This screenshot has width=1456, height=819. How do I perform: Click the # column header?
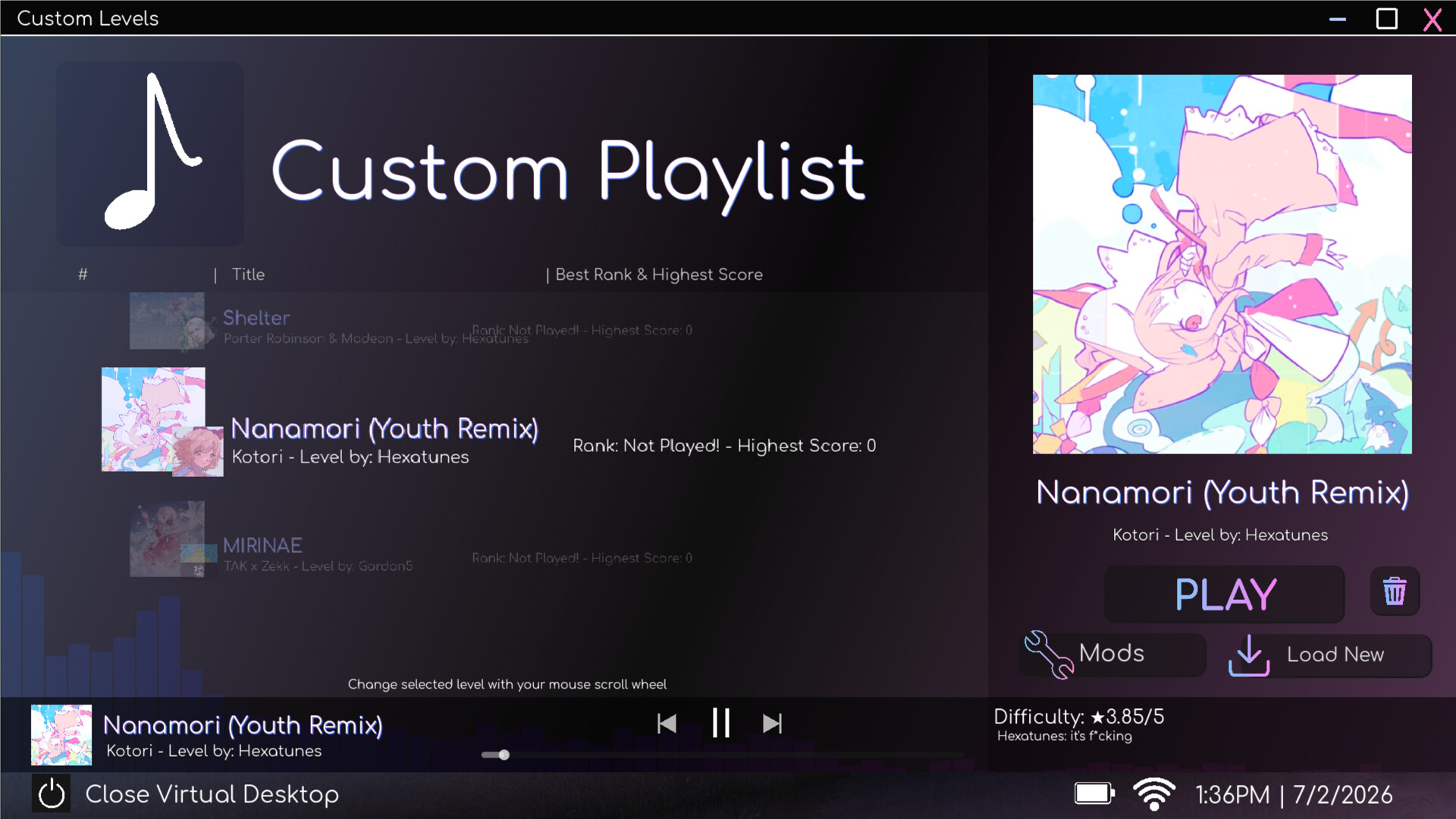[83, 275]
